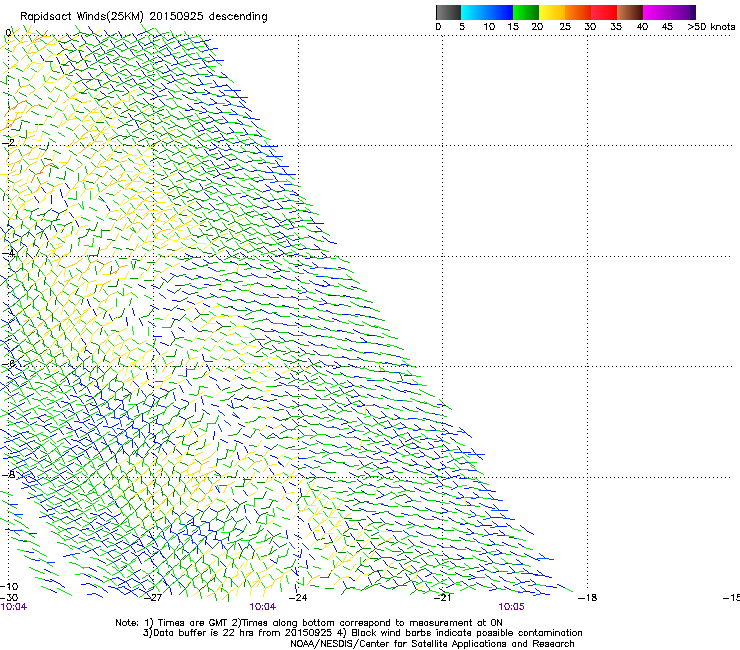The image size is (740, 650).
Task: Select the orange 25–30 knots legend segment
Action: click(578, 12)
